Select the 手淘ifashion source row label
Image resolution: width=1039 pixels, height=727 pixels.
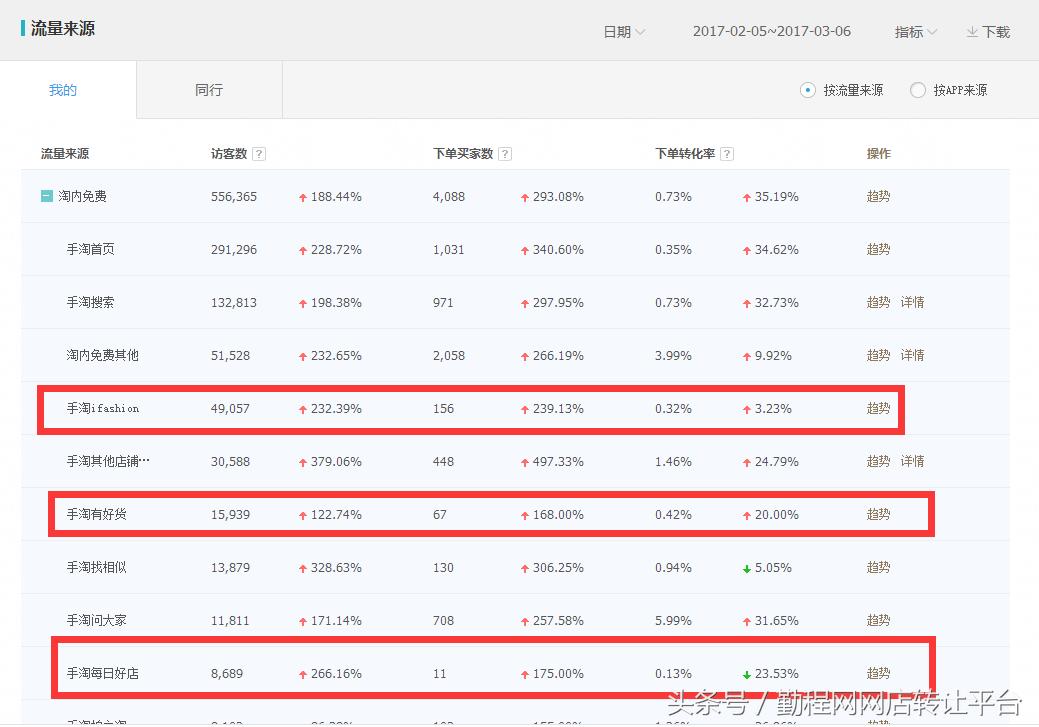(103, 408)
